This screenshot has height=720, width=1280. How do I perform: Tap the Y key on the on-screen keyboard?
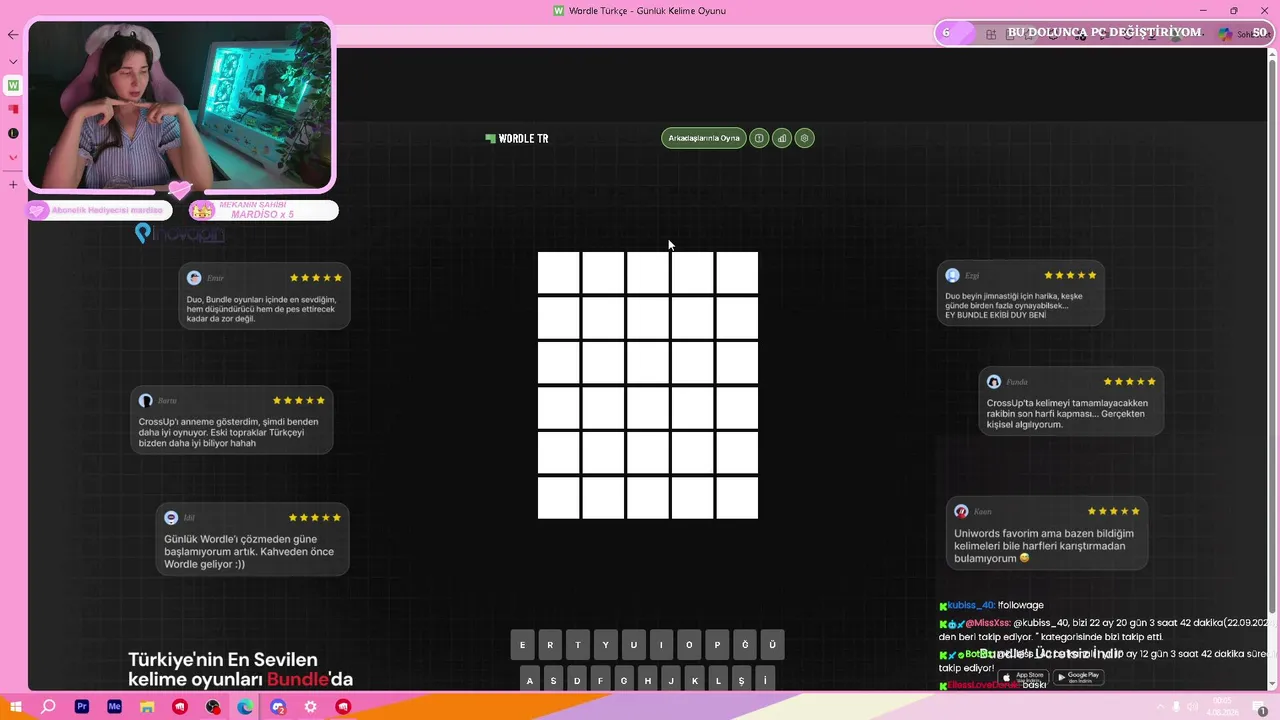(x=606, y=645)
